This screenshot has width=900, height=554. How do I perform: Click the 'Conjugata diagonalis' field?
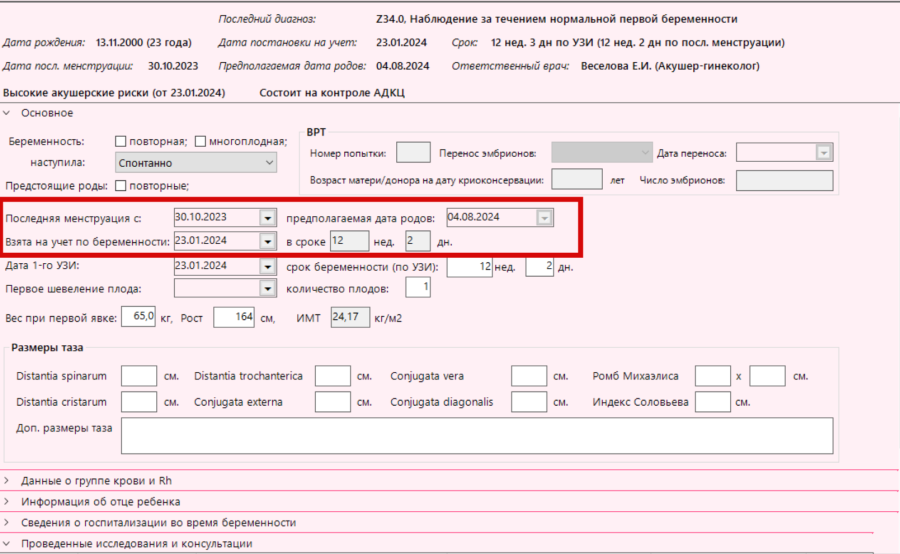point(529,402)
